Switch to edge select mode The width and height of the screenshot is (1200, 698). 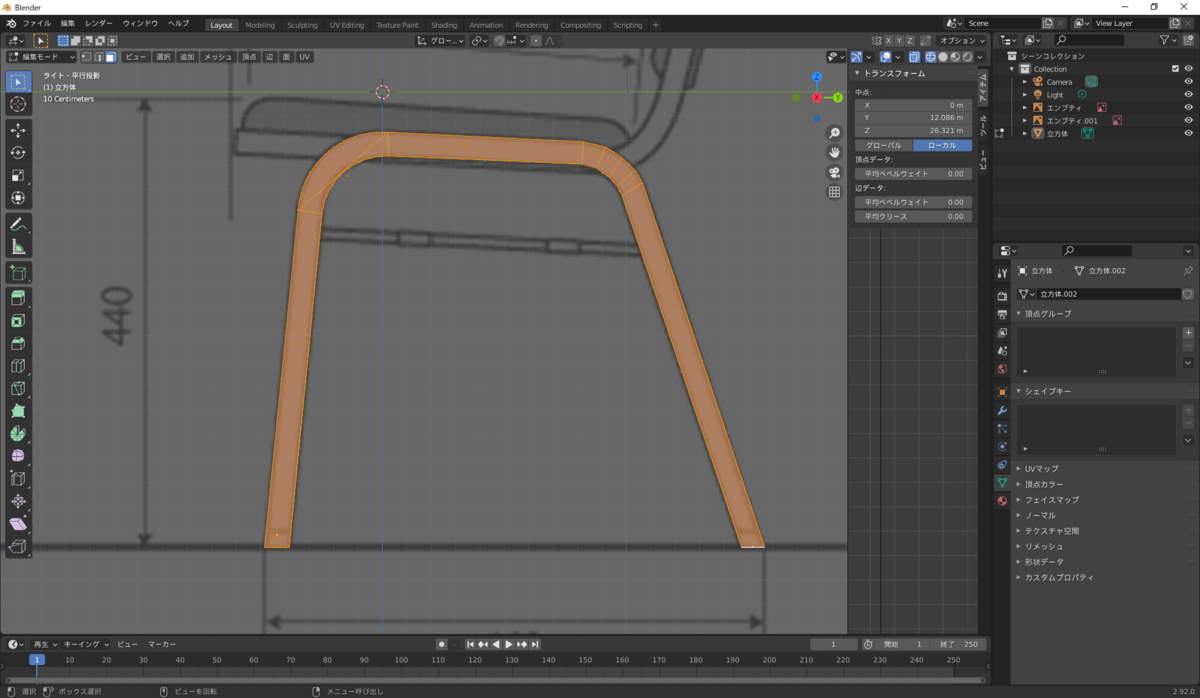(x=98, y=57)
